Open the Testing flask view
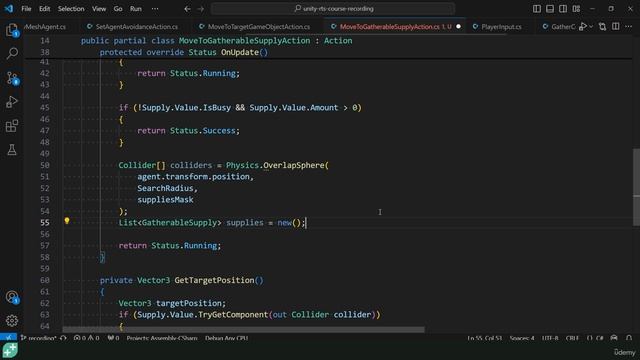The width and height of the screenshot is (640, 360). (x=12, y=150)
